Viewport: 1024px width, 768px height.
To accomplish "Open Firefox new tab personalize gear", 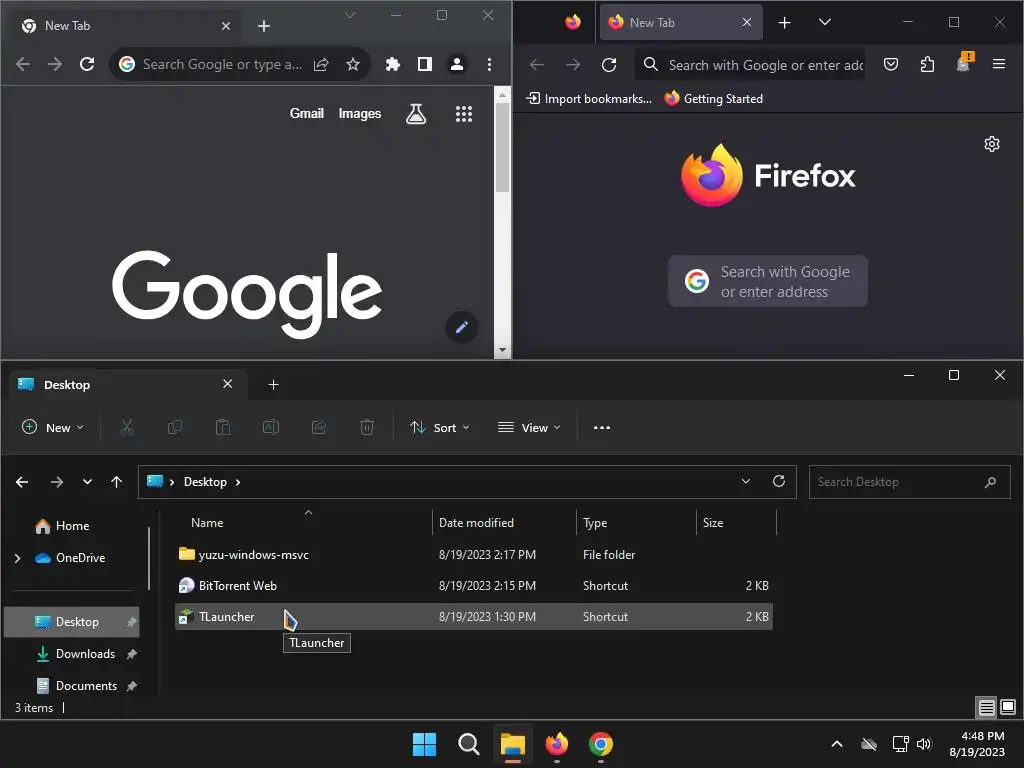I will pos(991,144).
